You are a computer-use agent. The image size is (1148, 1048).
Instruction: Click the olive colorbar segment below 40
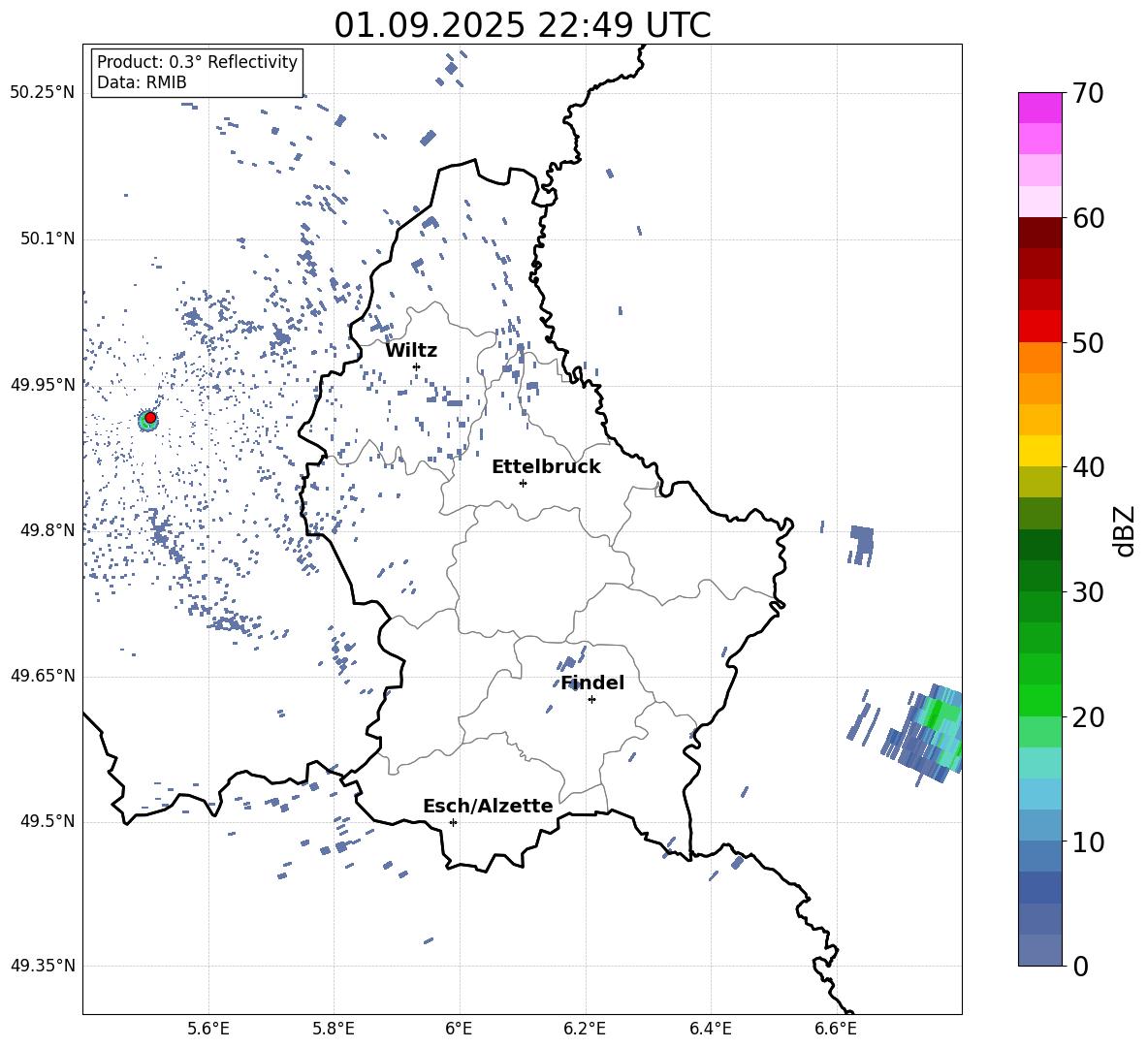[1040, 482]
